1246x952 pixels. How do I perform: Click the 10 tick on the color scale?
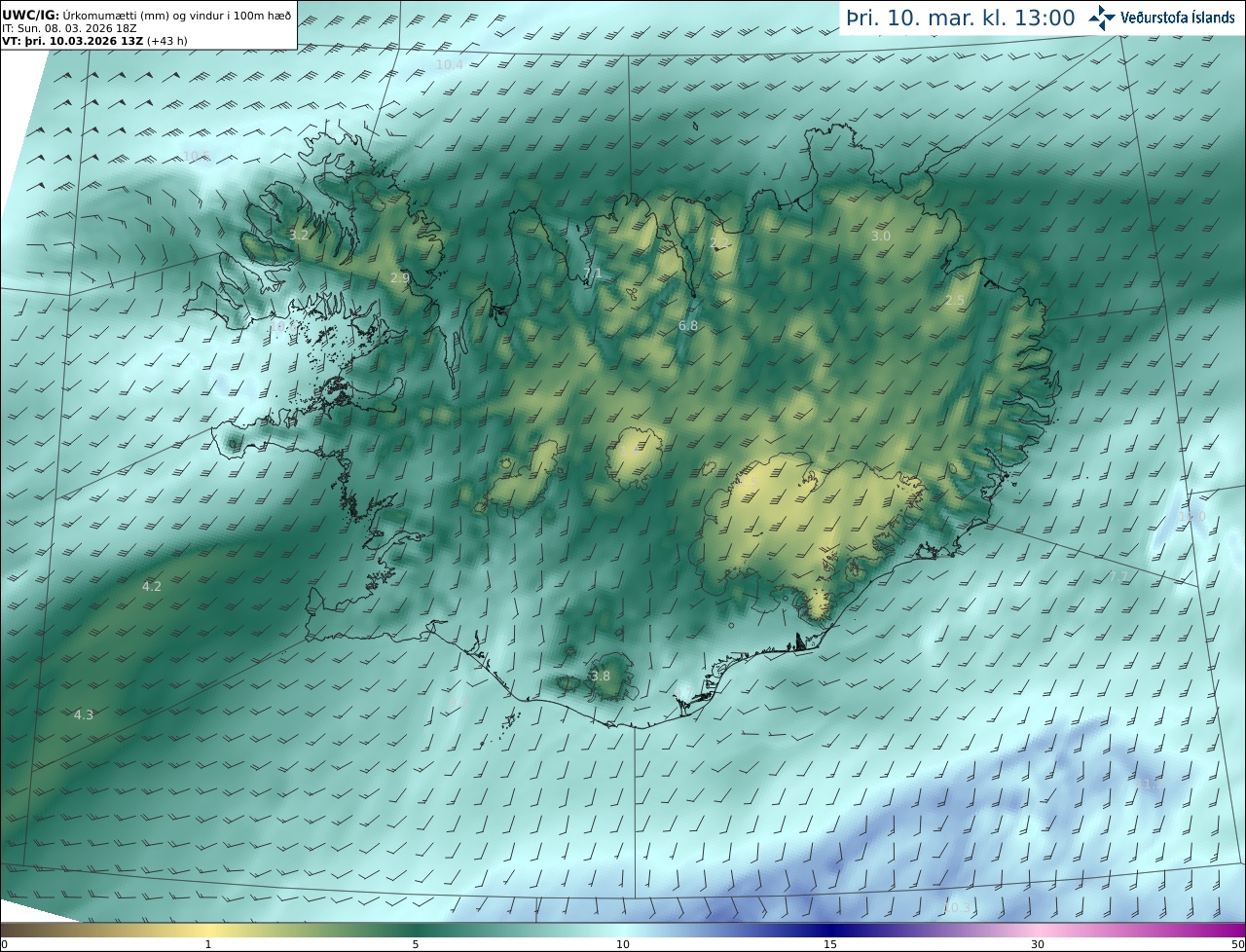click(x=623, y=944)
